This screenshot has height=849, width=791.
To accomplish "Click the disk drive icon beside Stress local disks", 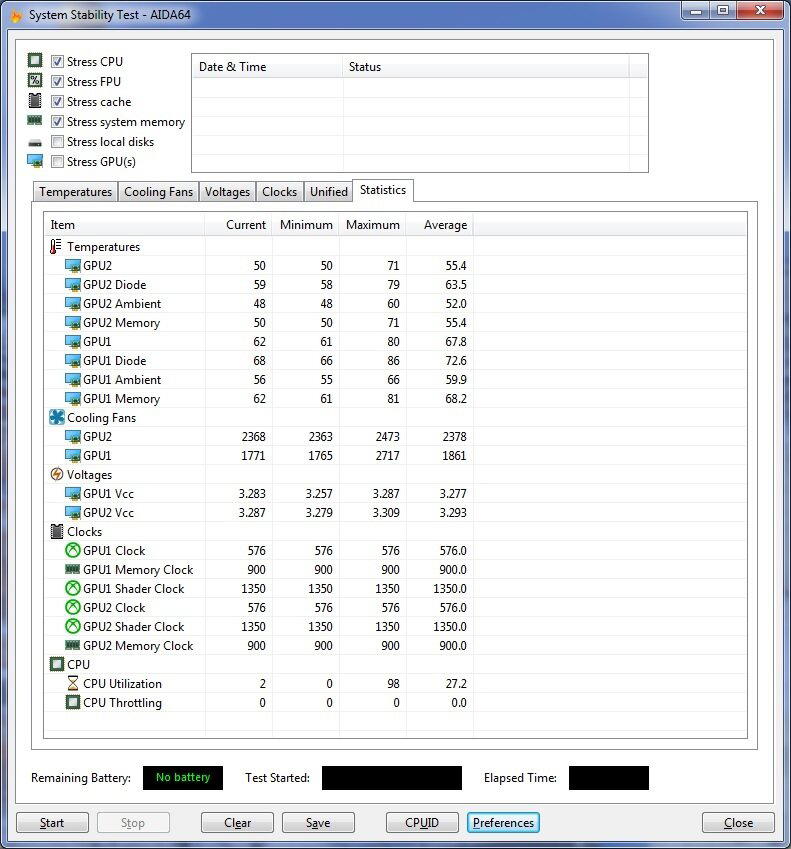I will [35, 143].
